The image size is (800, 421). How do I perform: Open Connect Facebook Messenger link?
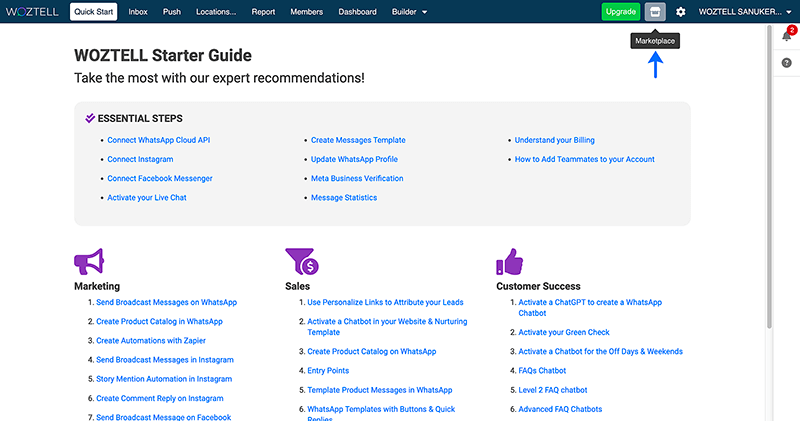(160, 178)
